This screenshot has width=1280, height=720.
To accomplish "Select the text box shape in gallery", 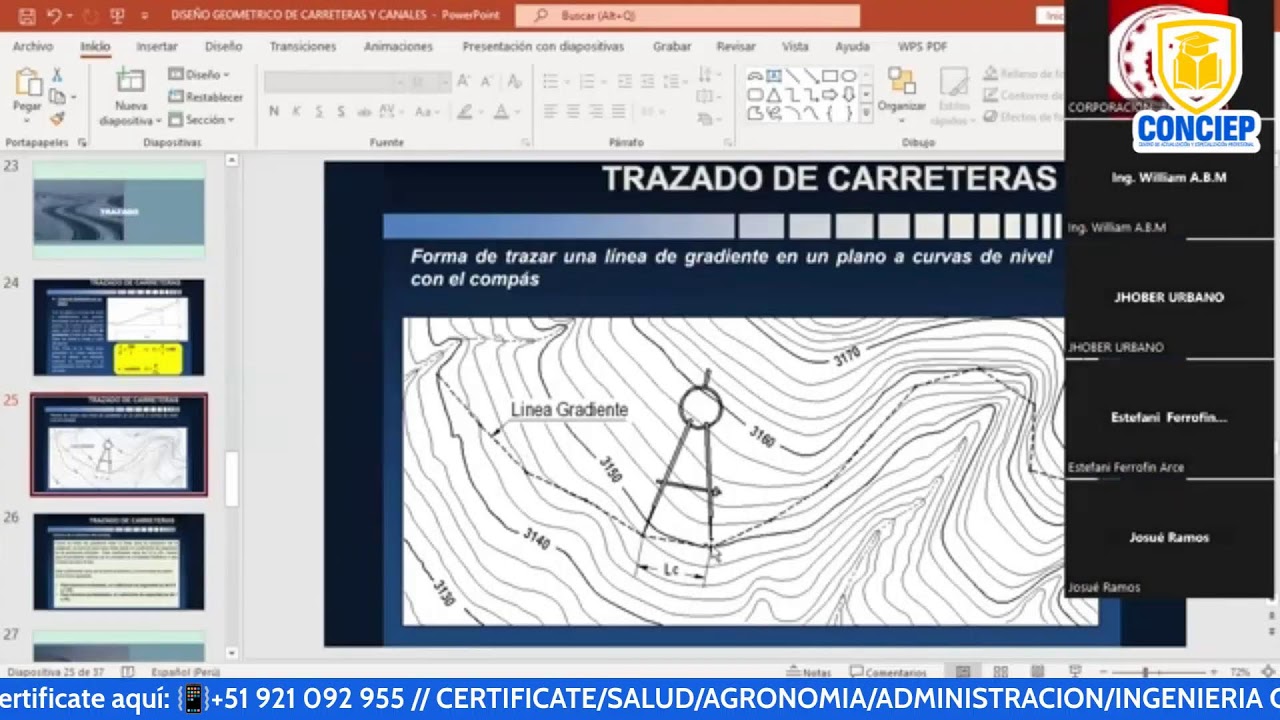I will [x=774, y=76].
